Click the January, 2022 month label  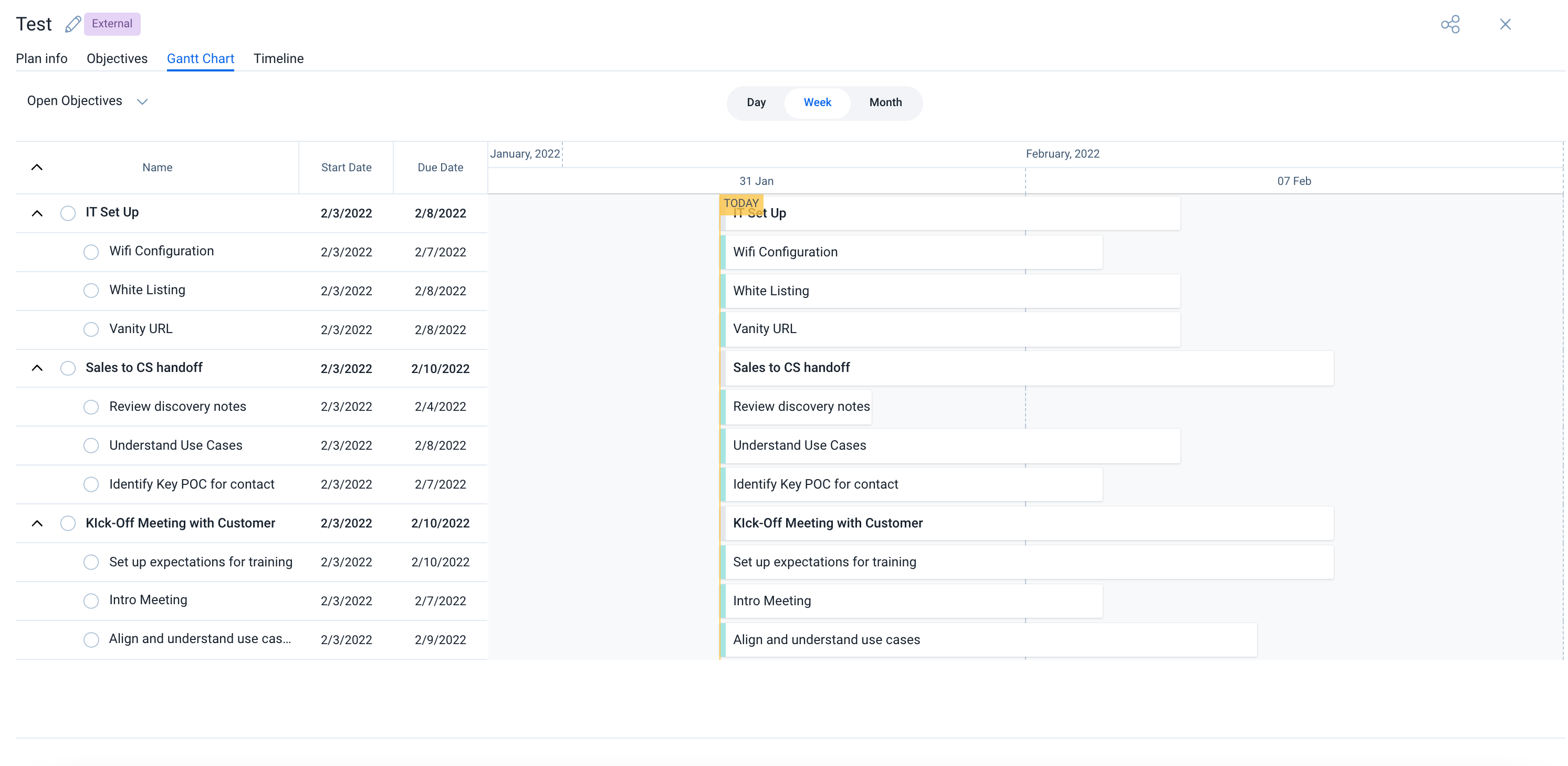pyautogui.click(x=525, y=154)
